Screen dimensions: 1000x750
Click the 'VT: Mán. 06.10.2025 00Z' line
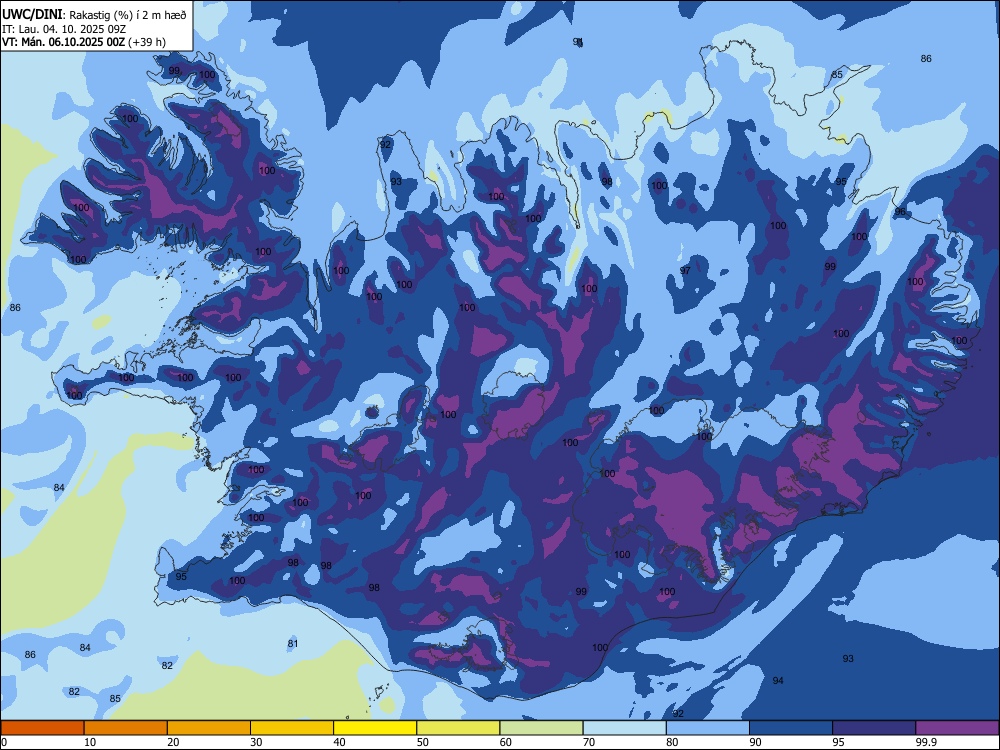click(63, 42)
